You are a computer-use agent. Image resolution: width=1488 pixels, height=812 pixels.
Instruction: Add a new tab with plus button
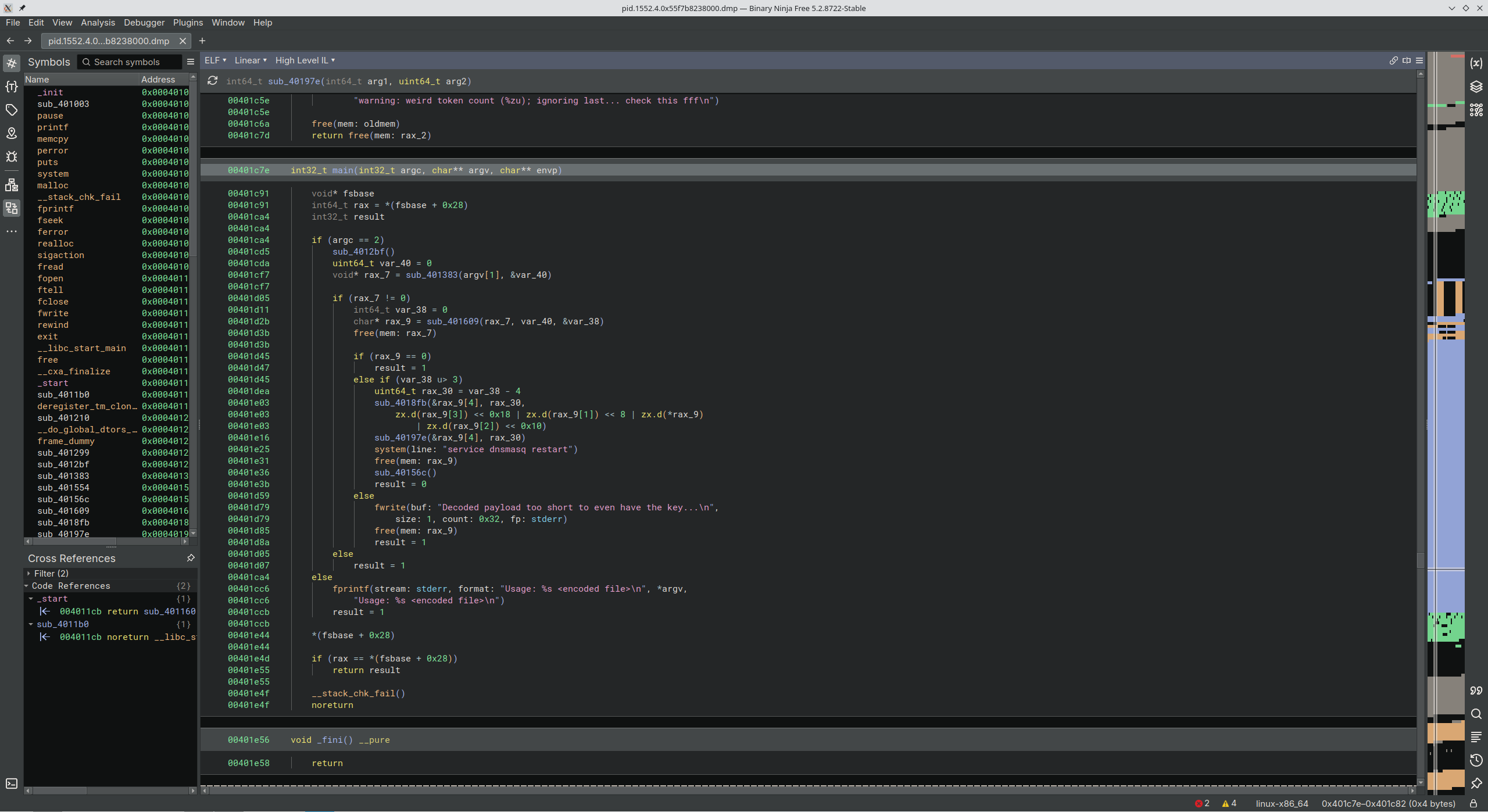tap(202, 41)
